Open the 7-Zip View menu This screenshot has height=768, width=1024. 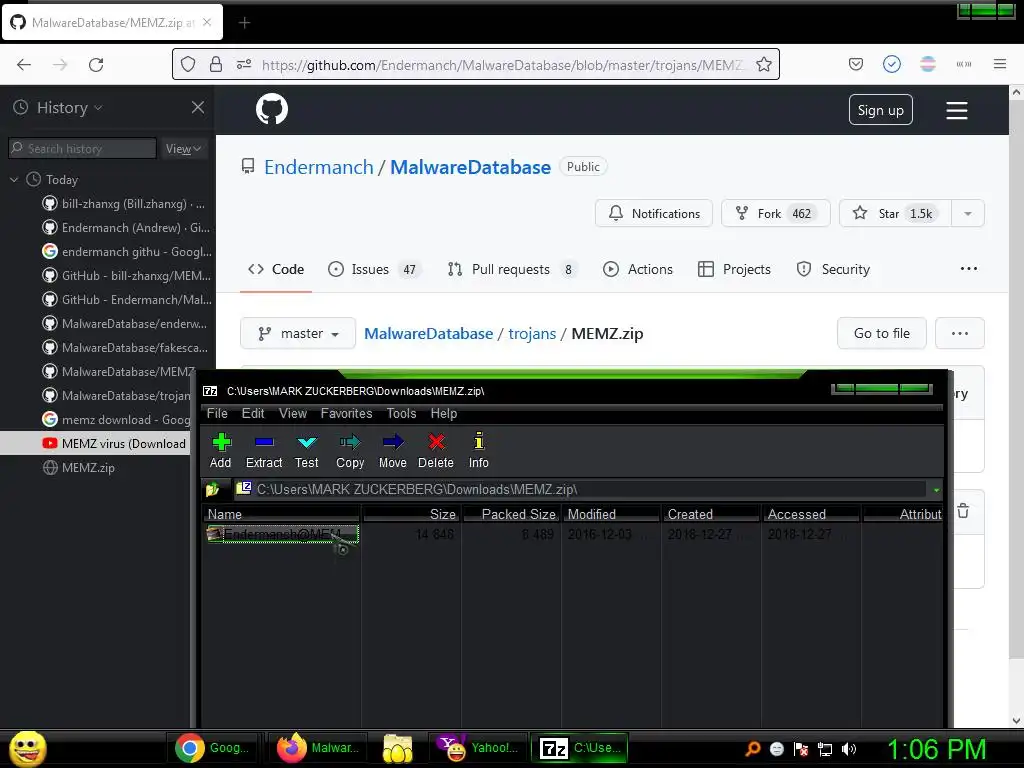pos(293,413)
